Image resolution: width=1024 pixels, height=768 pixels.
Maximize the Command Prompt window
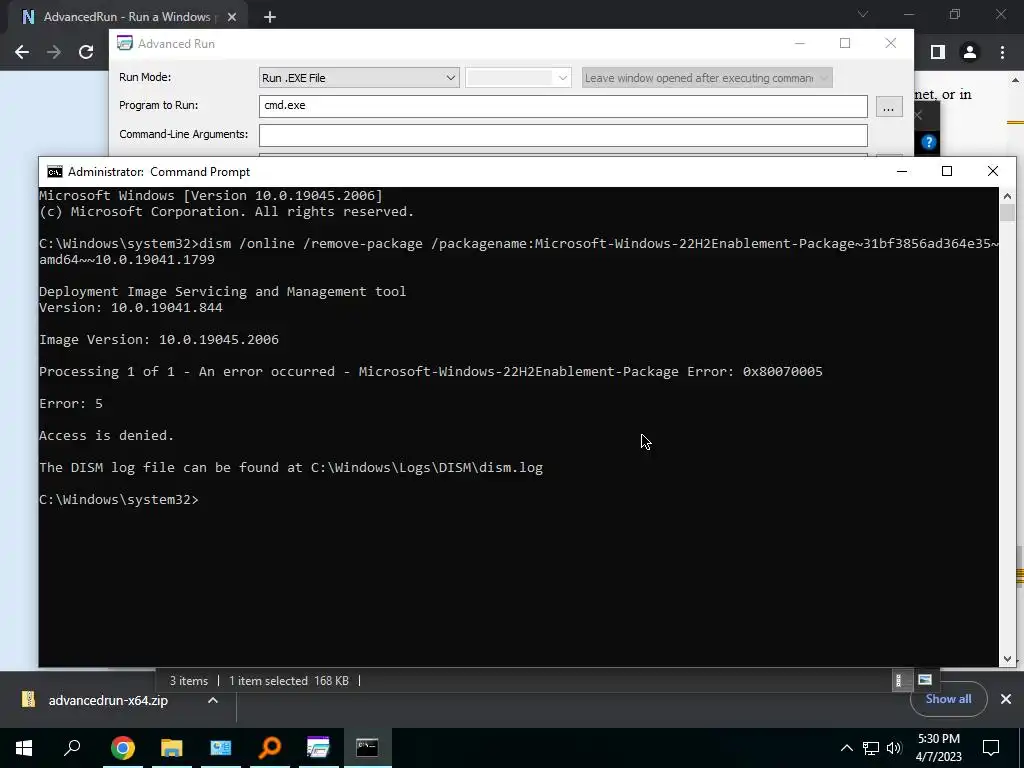click(947, 171)
